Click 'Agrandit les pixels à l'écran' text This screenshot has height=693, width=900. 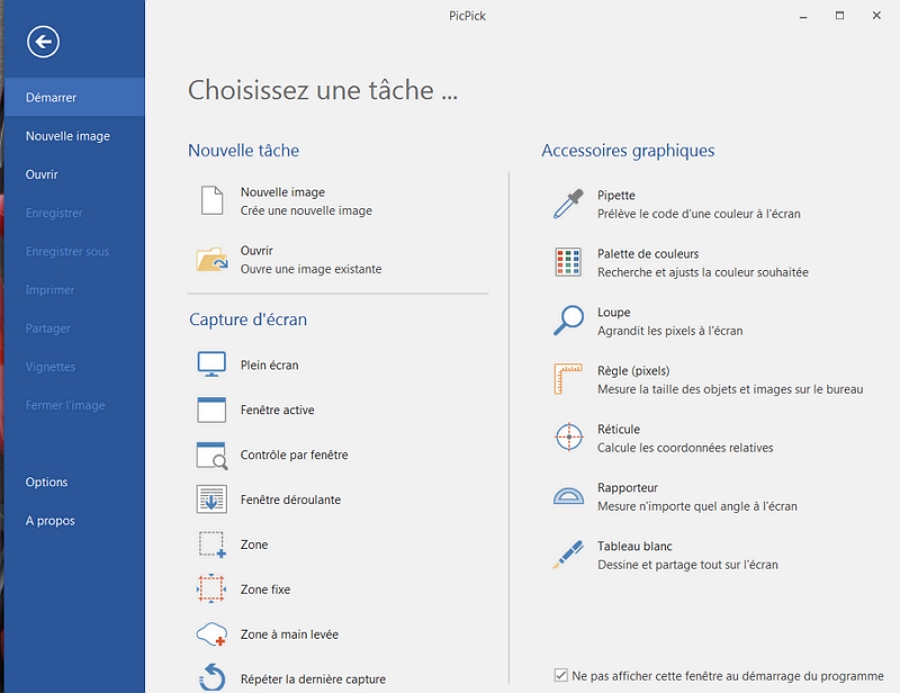[670, 331]
